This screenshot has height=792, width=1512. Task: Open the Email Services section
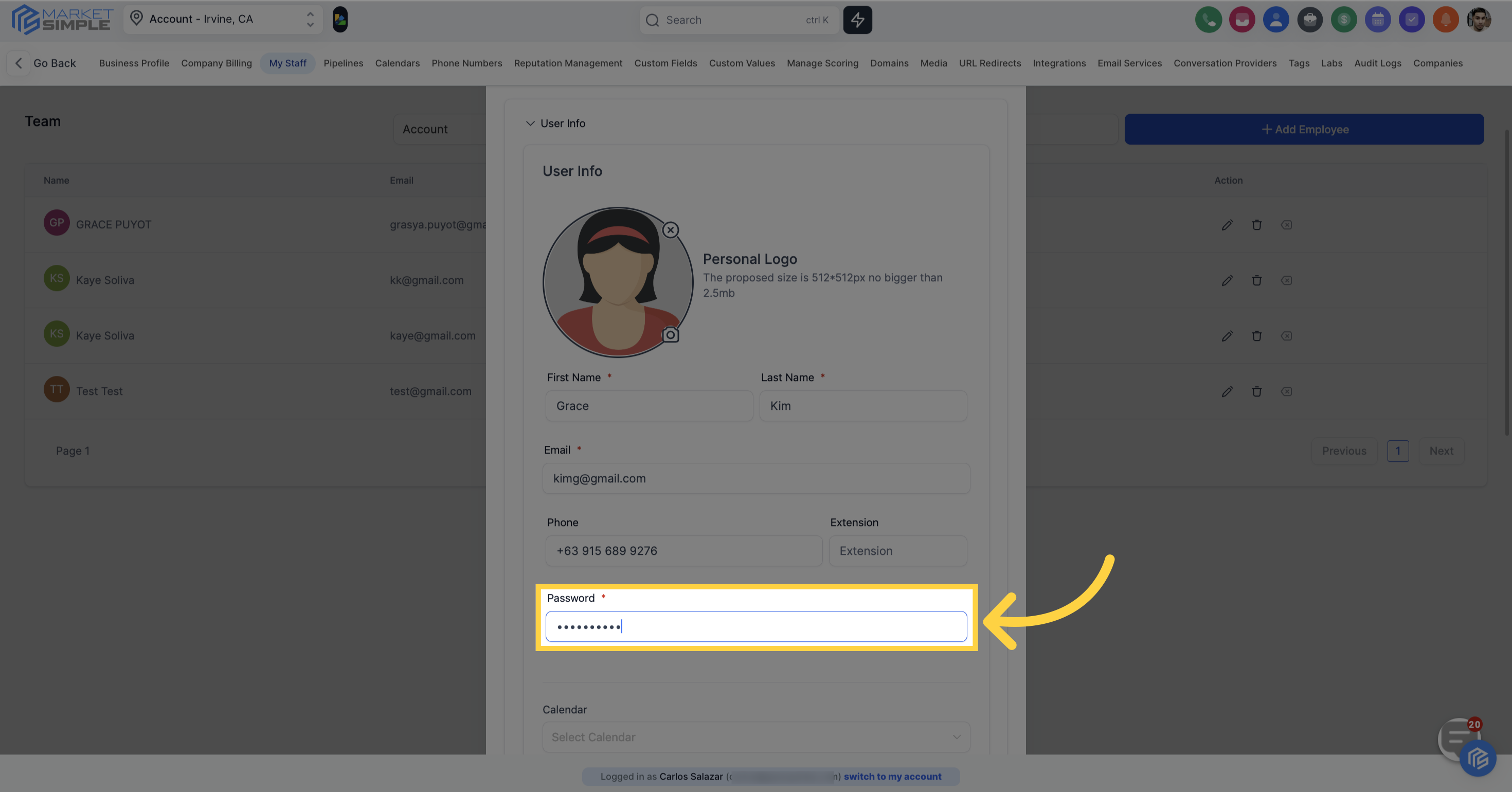[1129, 63]
